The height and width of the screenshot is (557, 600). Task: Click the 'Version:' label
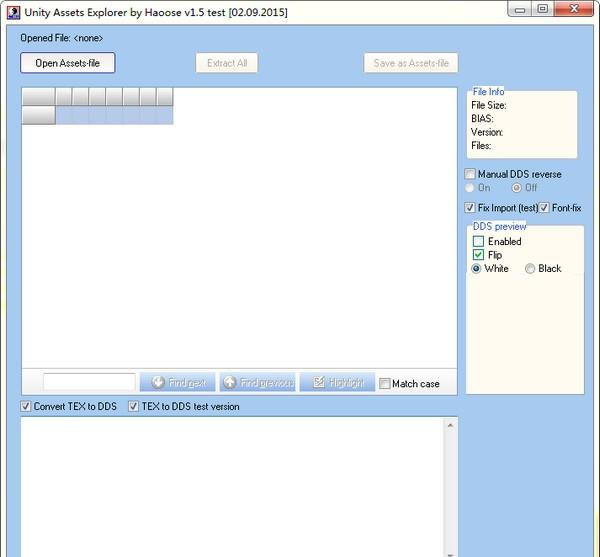487,132
